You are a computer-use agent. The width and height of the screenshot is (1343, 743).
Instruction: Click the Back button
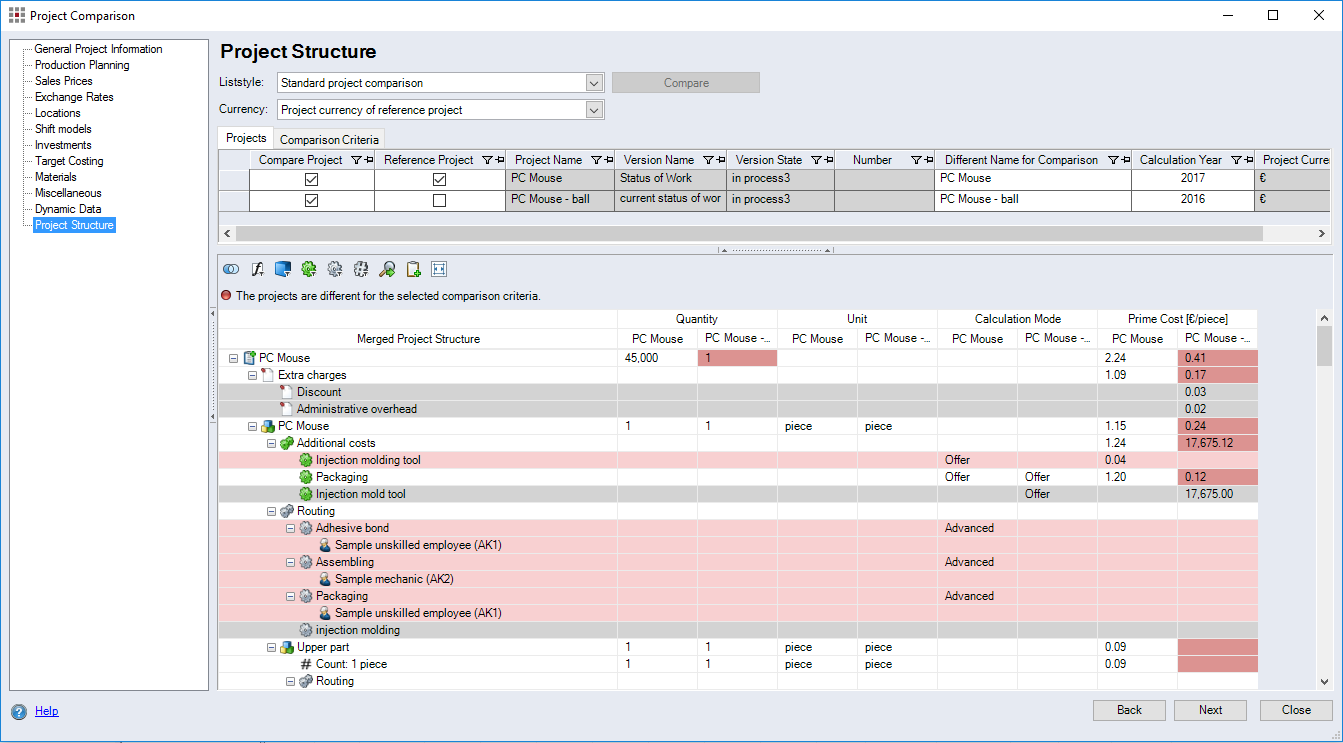click(1129, 710)
